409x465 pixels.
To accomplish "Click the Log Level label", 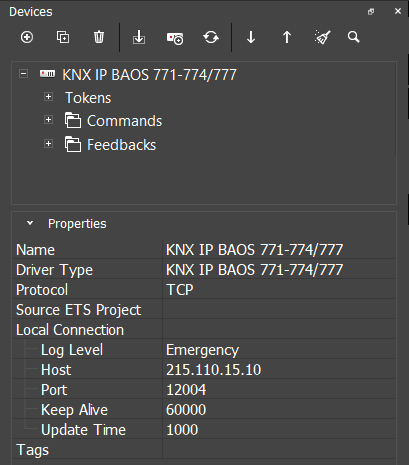I will [72, 350].
